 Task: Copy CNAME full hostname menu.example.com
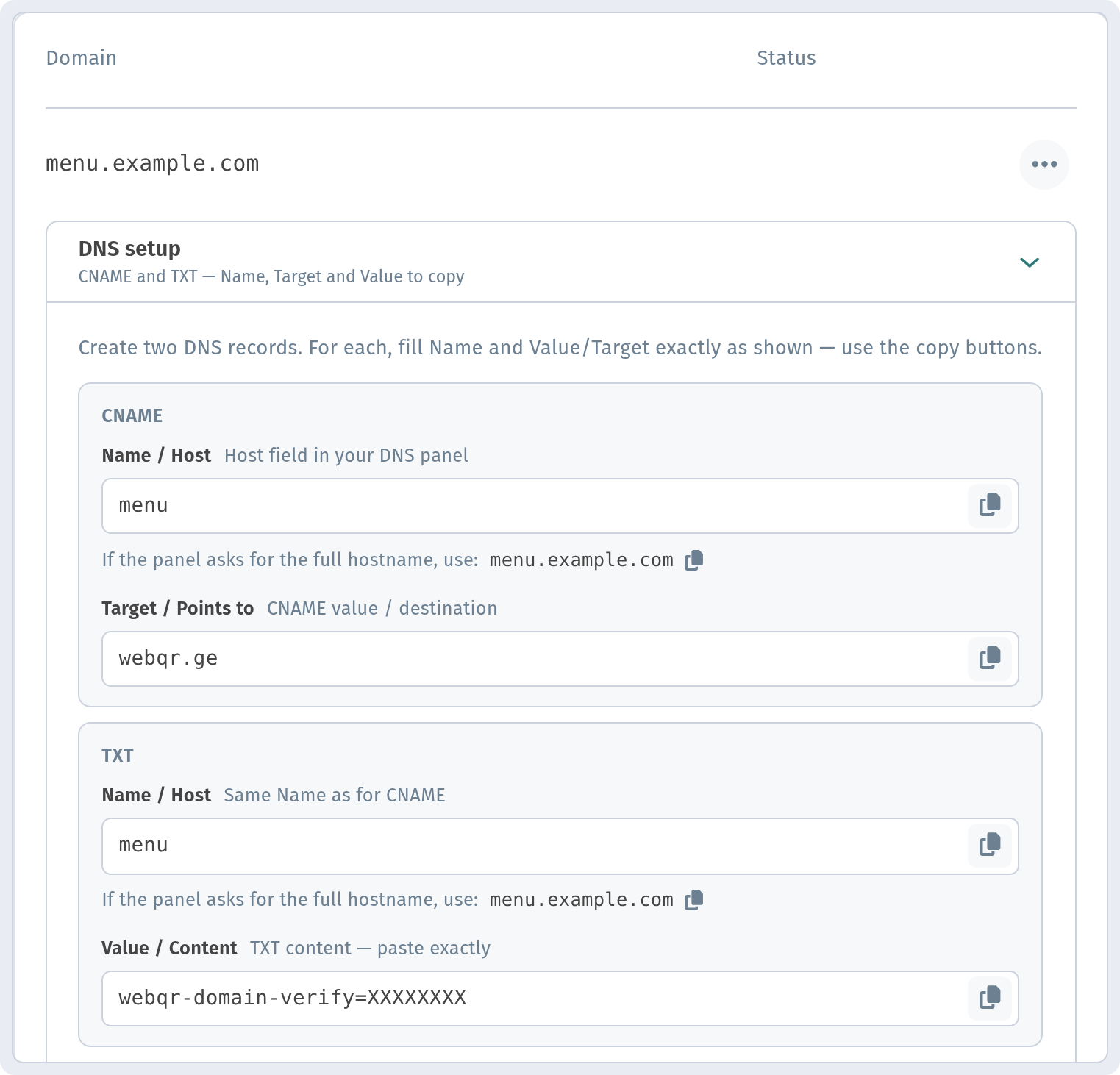pyautogui.click(x=693, y=560)
